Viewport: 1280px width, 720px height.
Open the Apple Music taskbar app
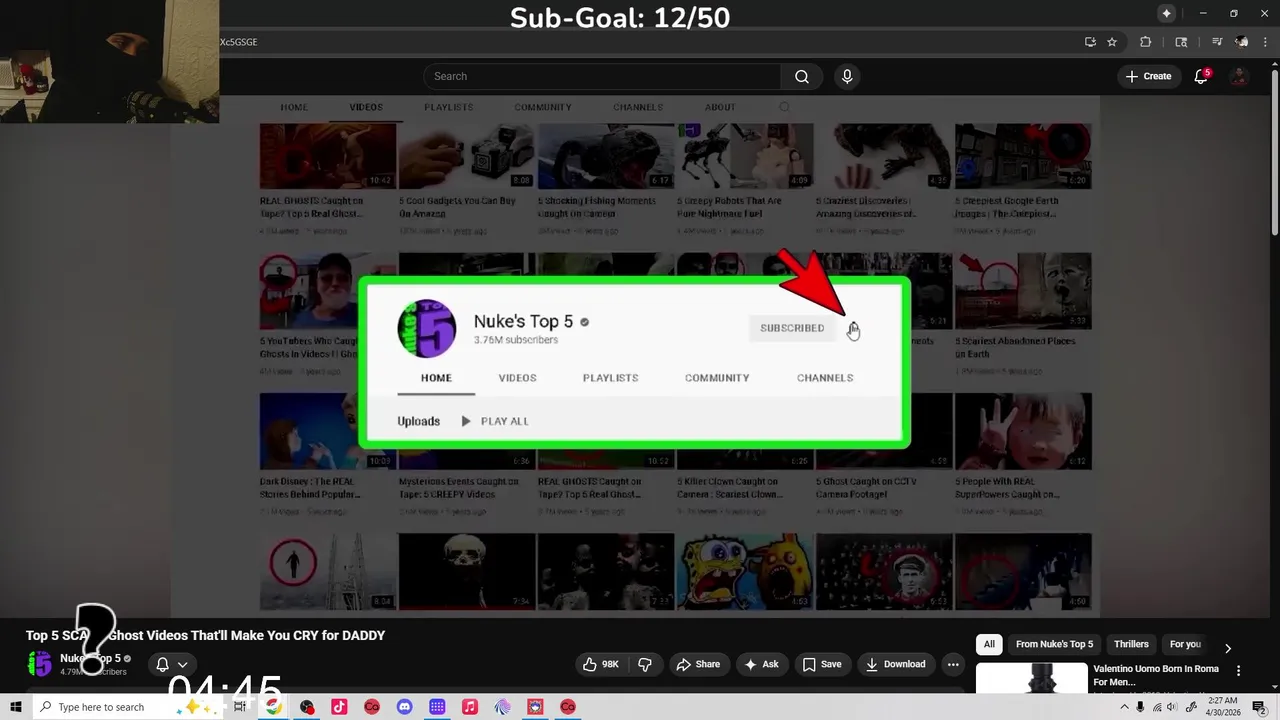[x=470, y=707]
